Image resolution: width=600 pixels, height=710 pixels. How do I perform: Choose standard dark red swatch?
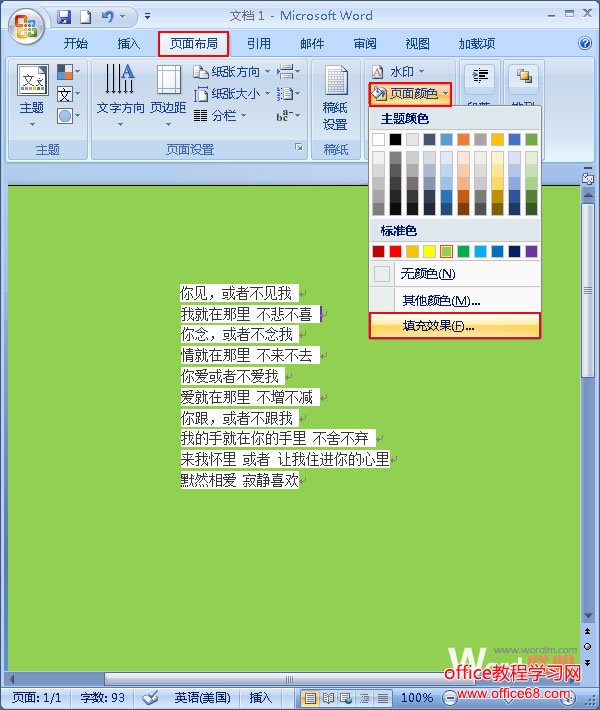coord(378,251)
